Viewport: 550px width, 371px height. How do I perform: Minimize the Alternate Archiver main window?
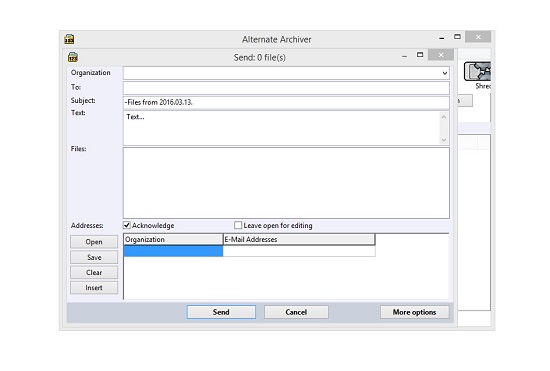point(442,37)
